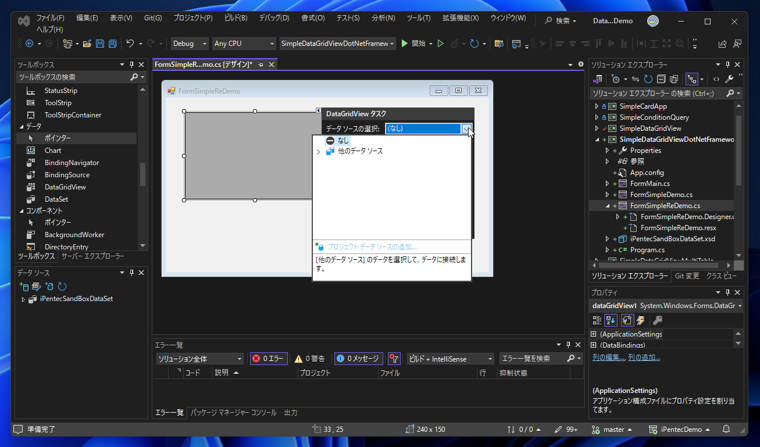
Task: Click the live share icon in toolbar
Action: 722,44
